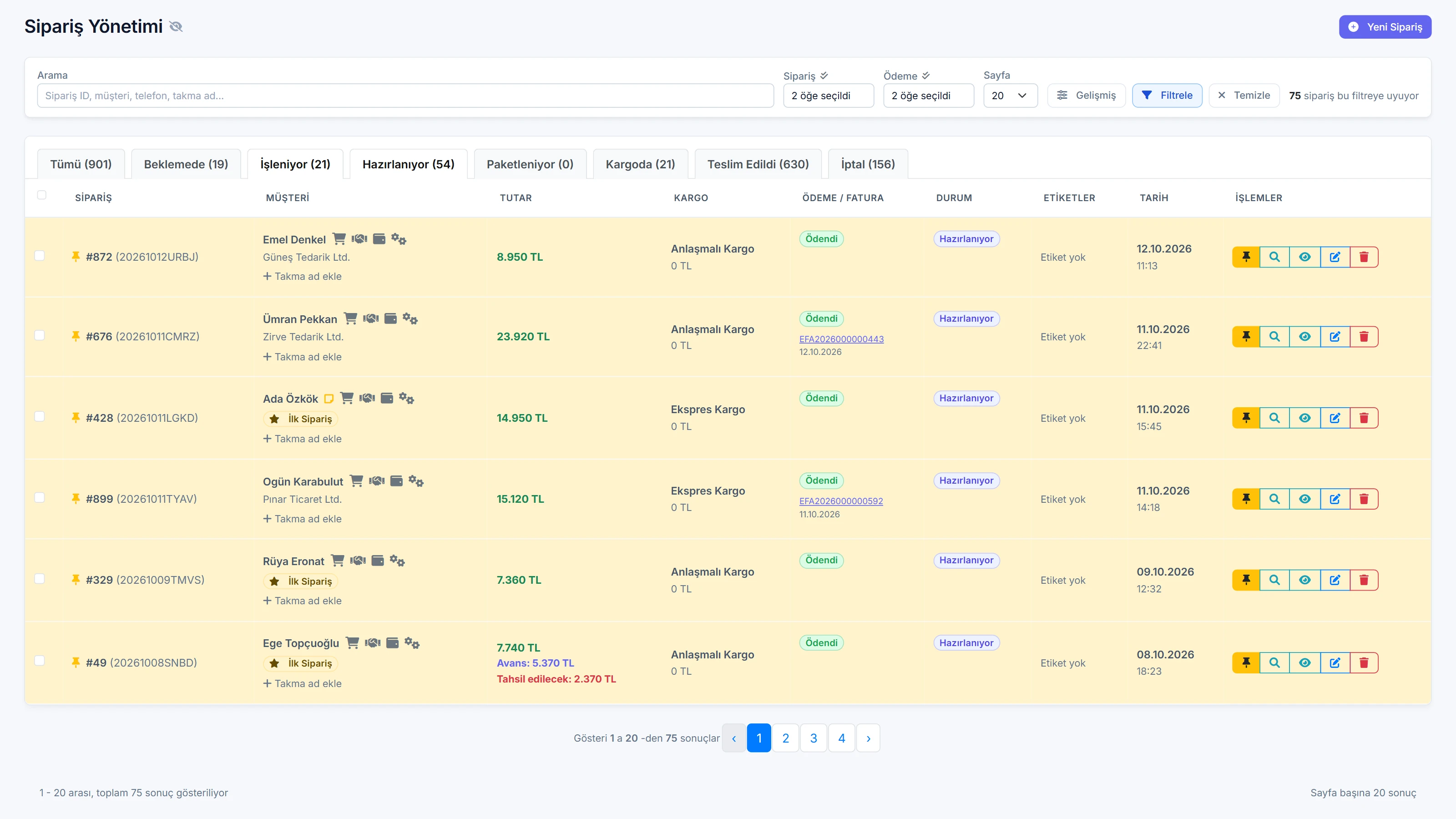Image resolution: width=1456 pixels, height=819 pixels.
Task: Click the Yeni Sipariş button
Action: [1385, 27]
